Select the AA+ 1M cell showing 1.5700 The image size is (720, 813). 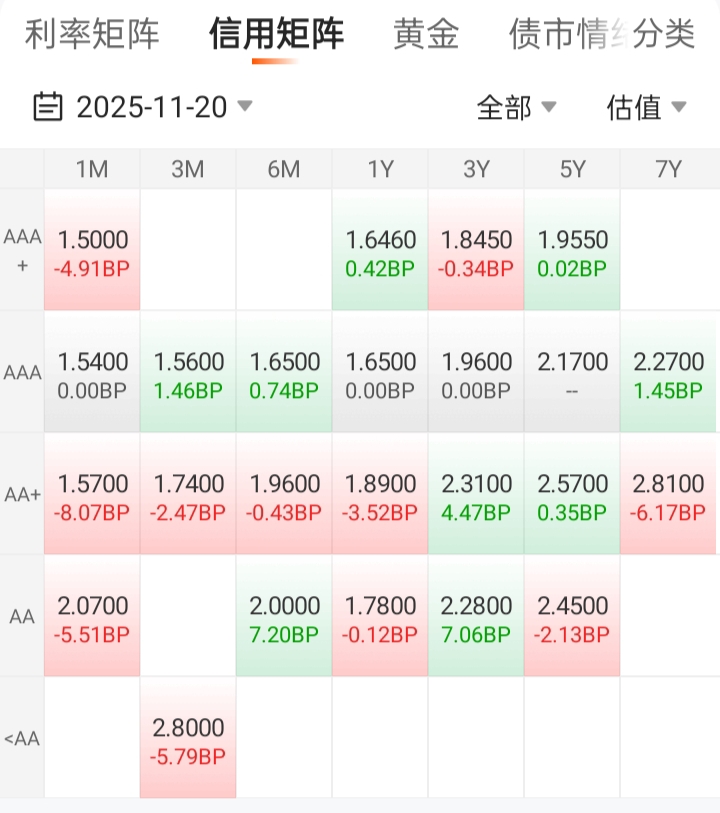(x=93, y=496)
